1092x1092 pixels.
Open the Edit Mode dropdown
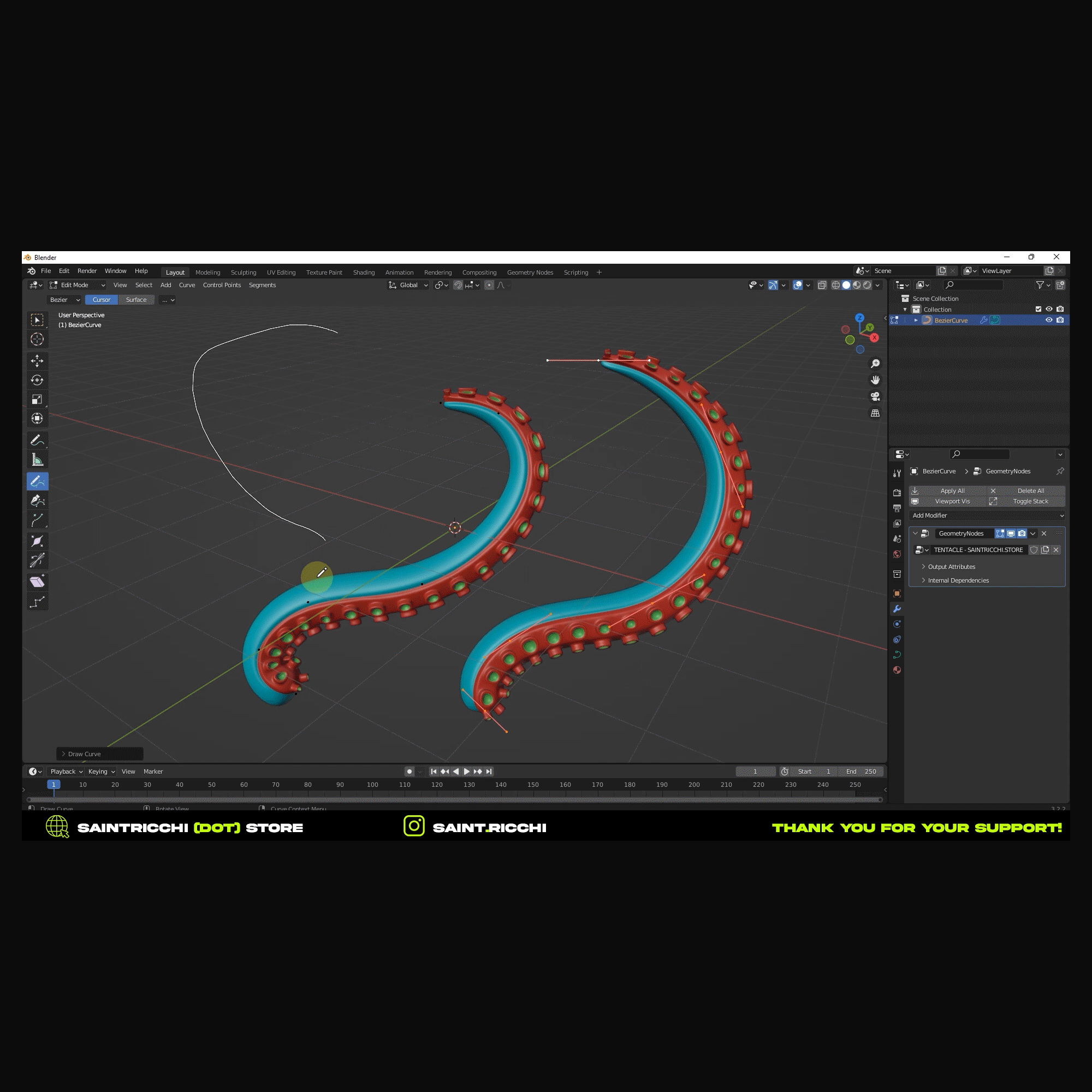[x=78, y=285]
